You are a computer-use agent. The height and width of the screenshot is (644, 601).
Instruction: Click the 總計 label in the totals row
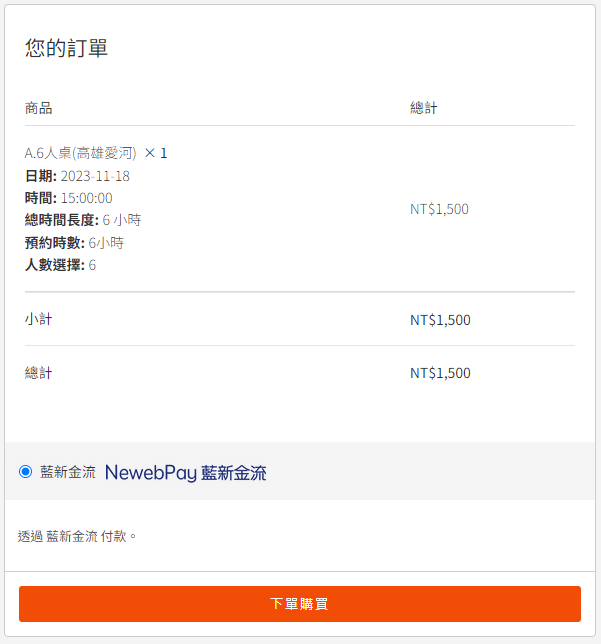click(x=39, y=373)
